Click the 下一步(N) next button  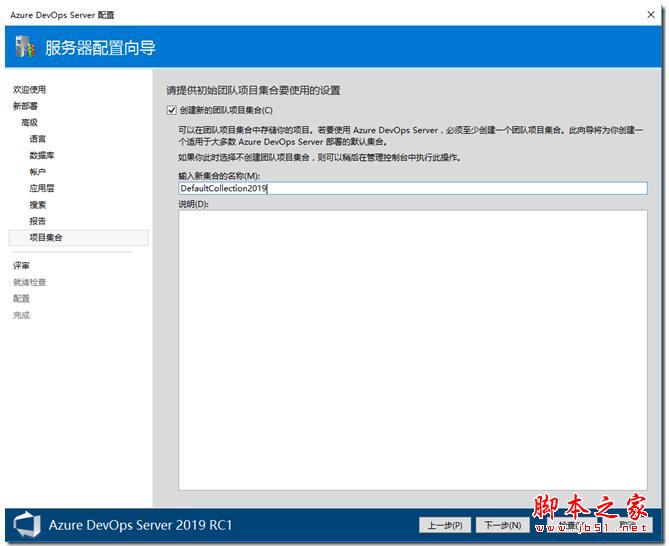click(503, 525)
